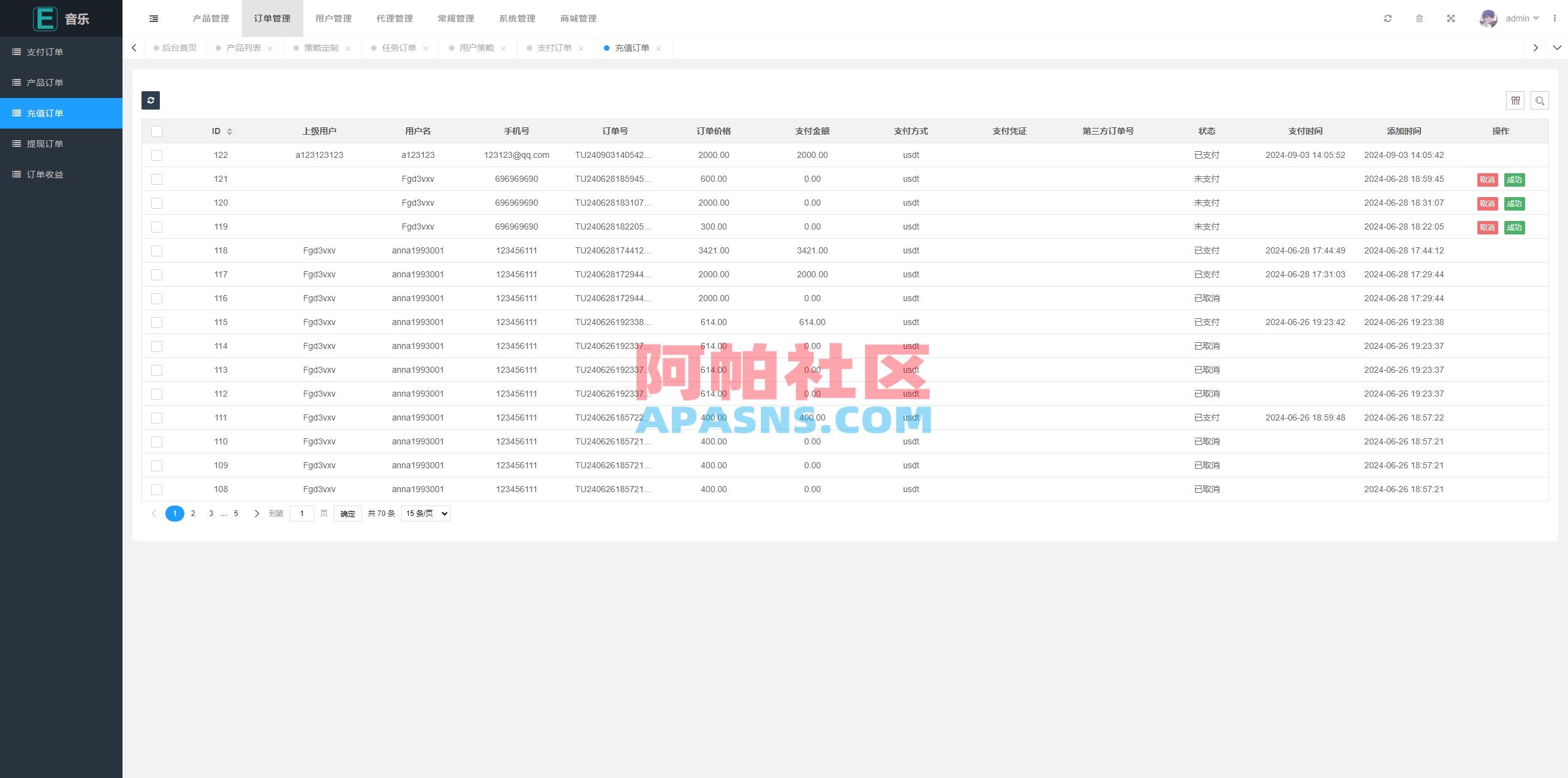Image resolution: width=1568 pixels, height=778 pixels.
Task: Click the 成功 button on order 119
Action: (x=1513, y=227)
